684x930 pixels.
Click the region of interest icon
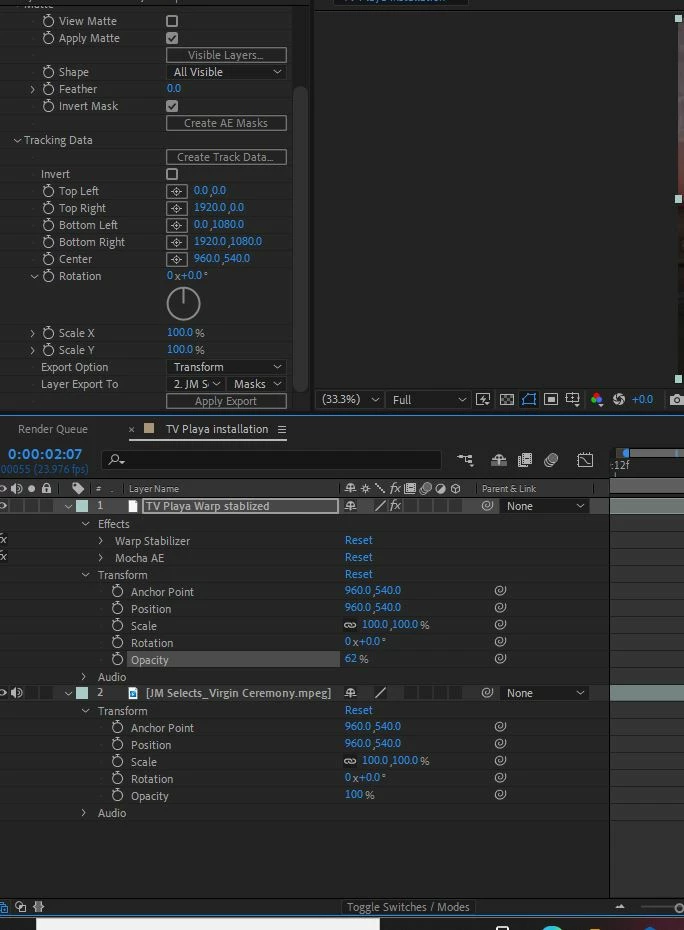click(x=551, y=400)
